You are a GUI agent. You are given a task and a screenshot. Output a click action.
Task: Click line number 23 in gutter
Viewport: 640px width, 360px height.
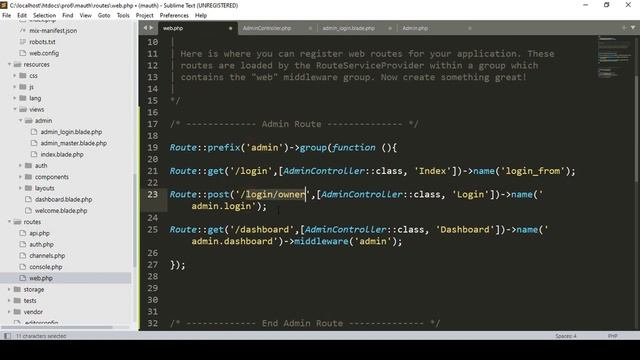[x=153, y=194]
